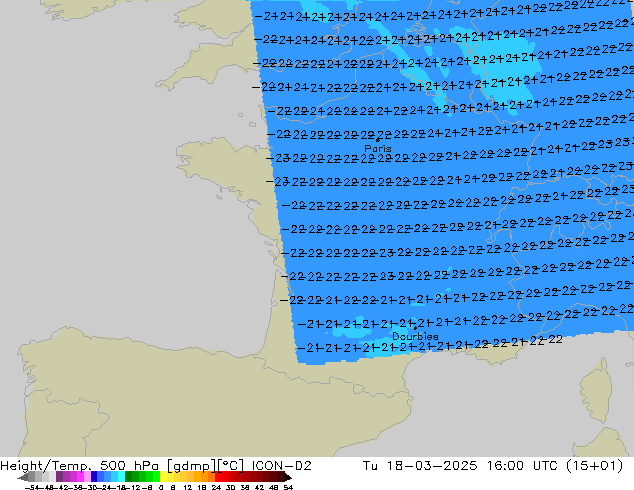Click the 'Height/Temp. 500 hPa' title text
Screen dimensions: 634x490
pos(81,466)
